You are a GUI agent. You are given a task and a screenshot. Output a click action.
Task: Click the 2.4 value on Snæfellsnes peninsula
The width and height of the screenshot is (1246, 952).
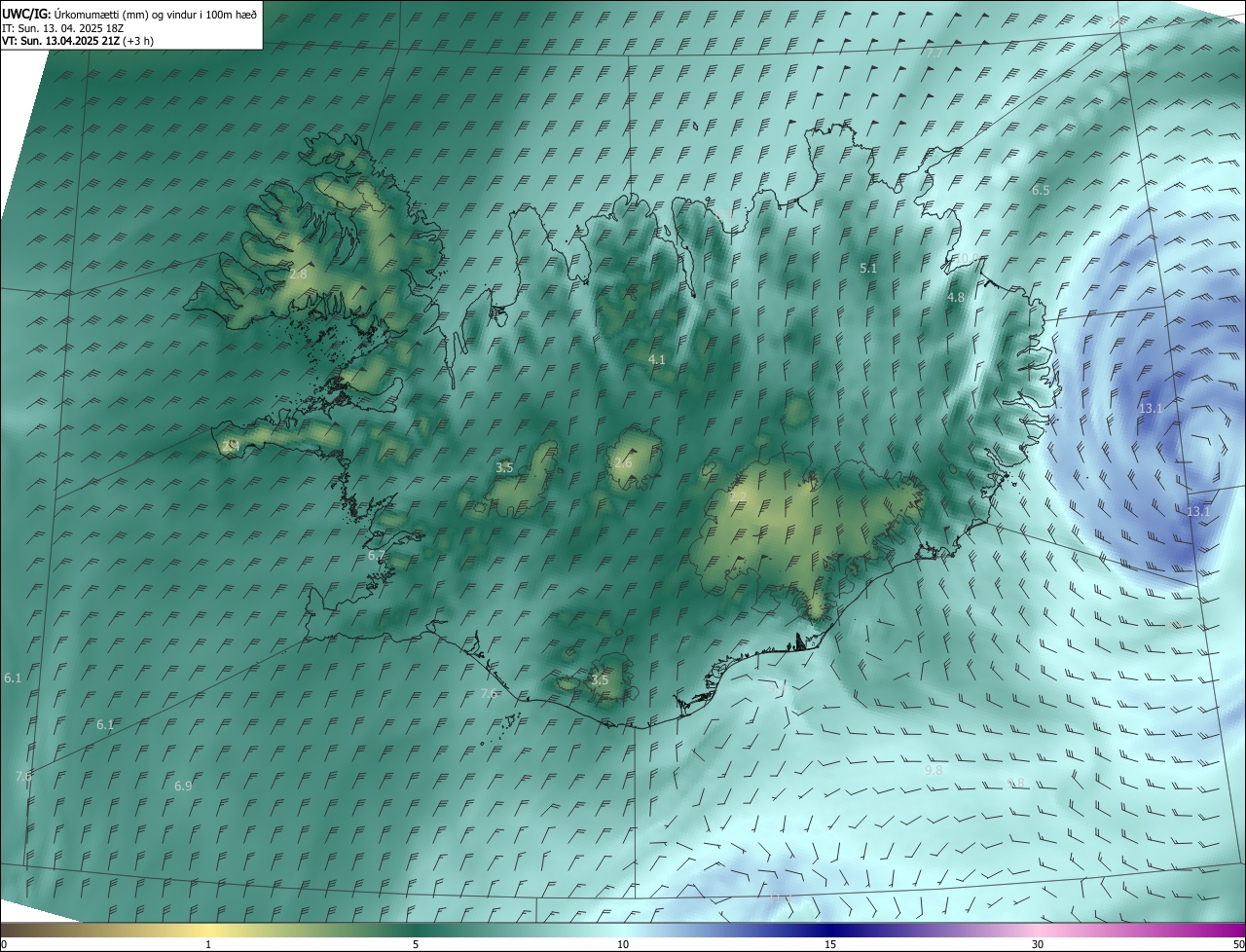tap(231, 446)
